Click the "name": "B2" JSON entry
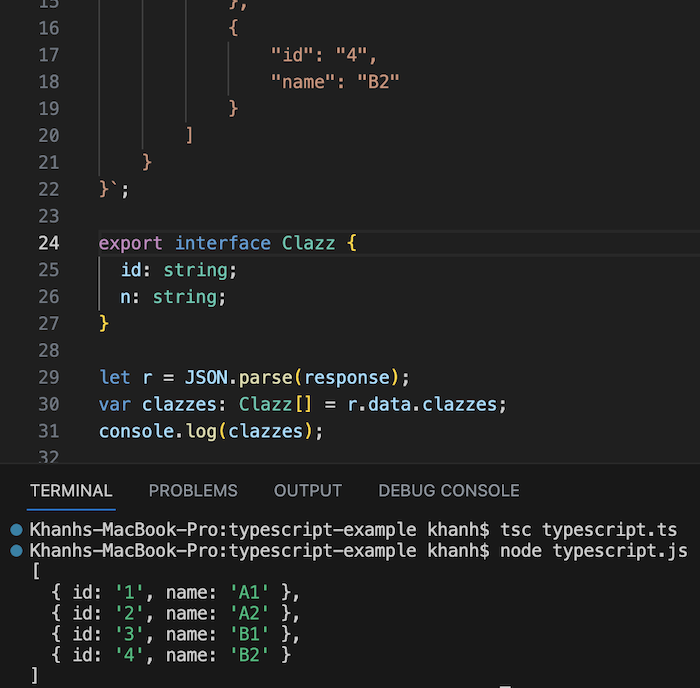This screenshot has height=688, width=700. click(335, 82)
